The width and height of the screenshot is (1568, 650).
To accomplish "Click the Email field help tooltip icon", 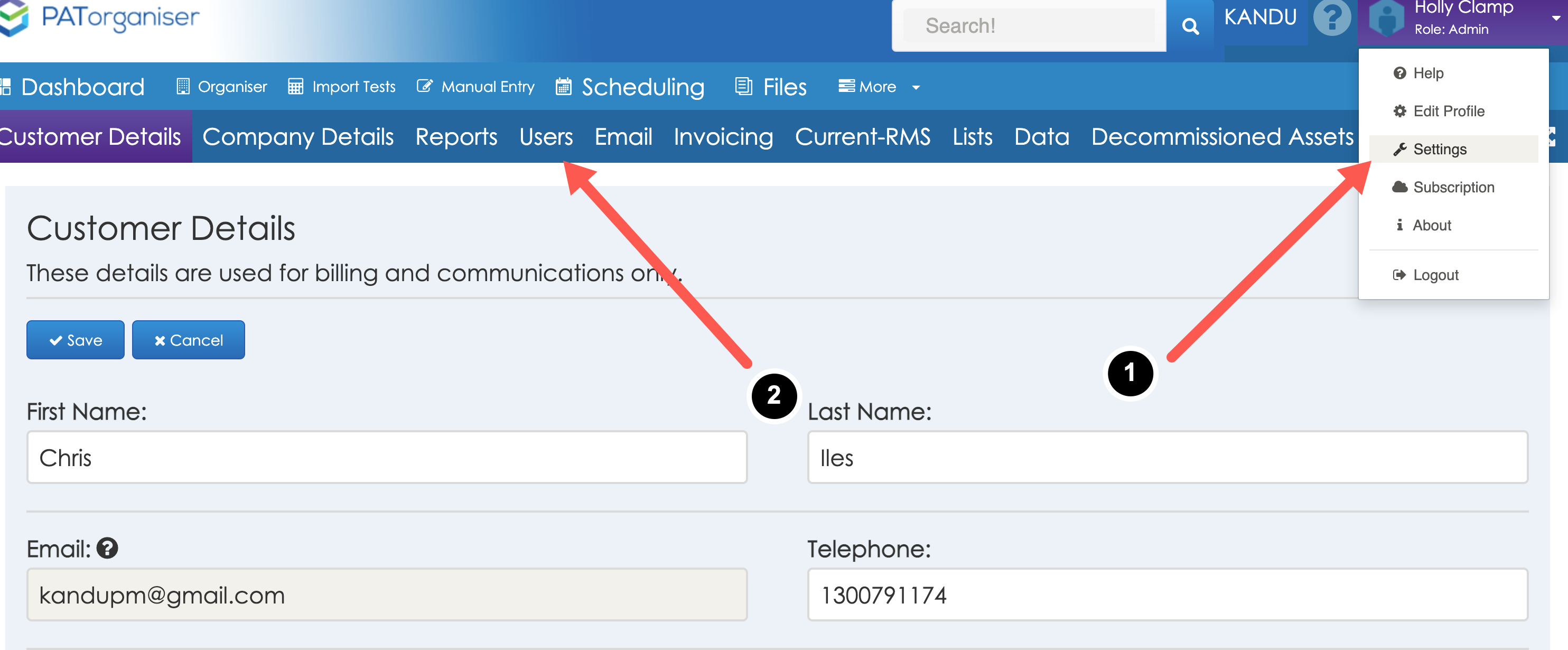I will tap(107, 549).
